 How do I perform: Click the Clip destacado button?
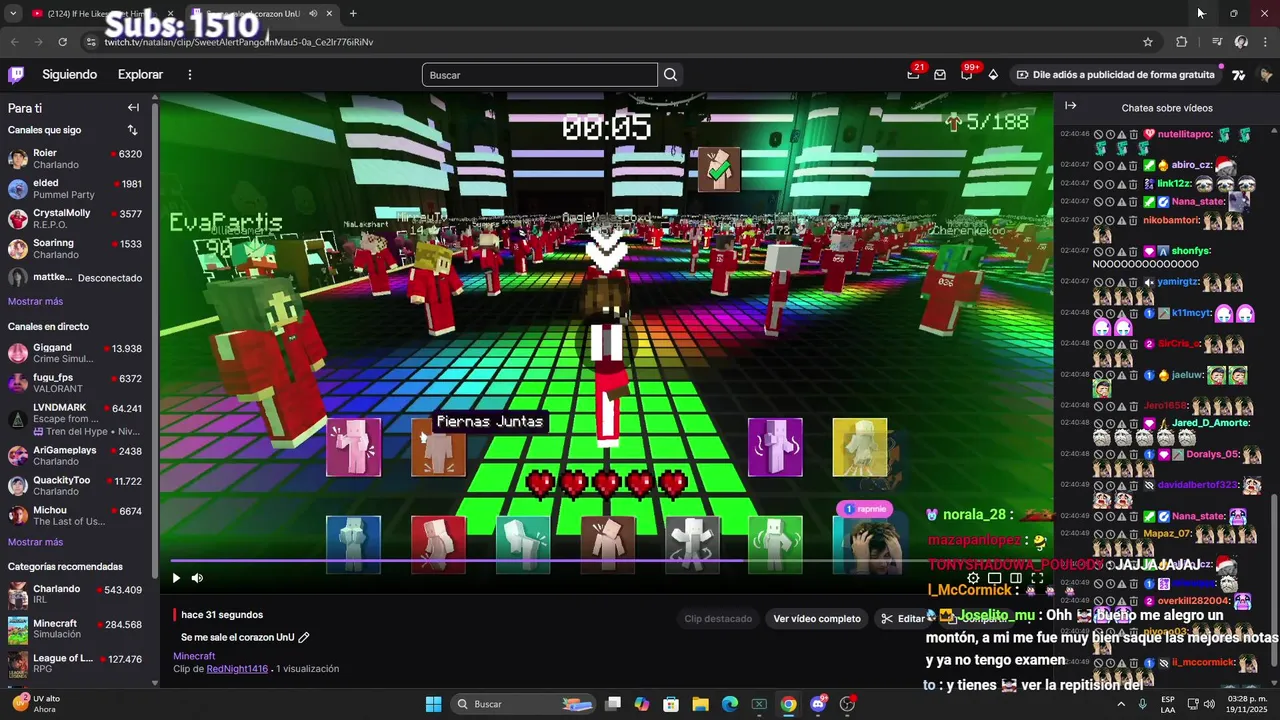point(718,619)
